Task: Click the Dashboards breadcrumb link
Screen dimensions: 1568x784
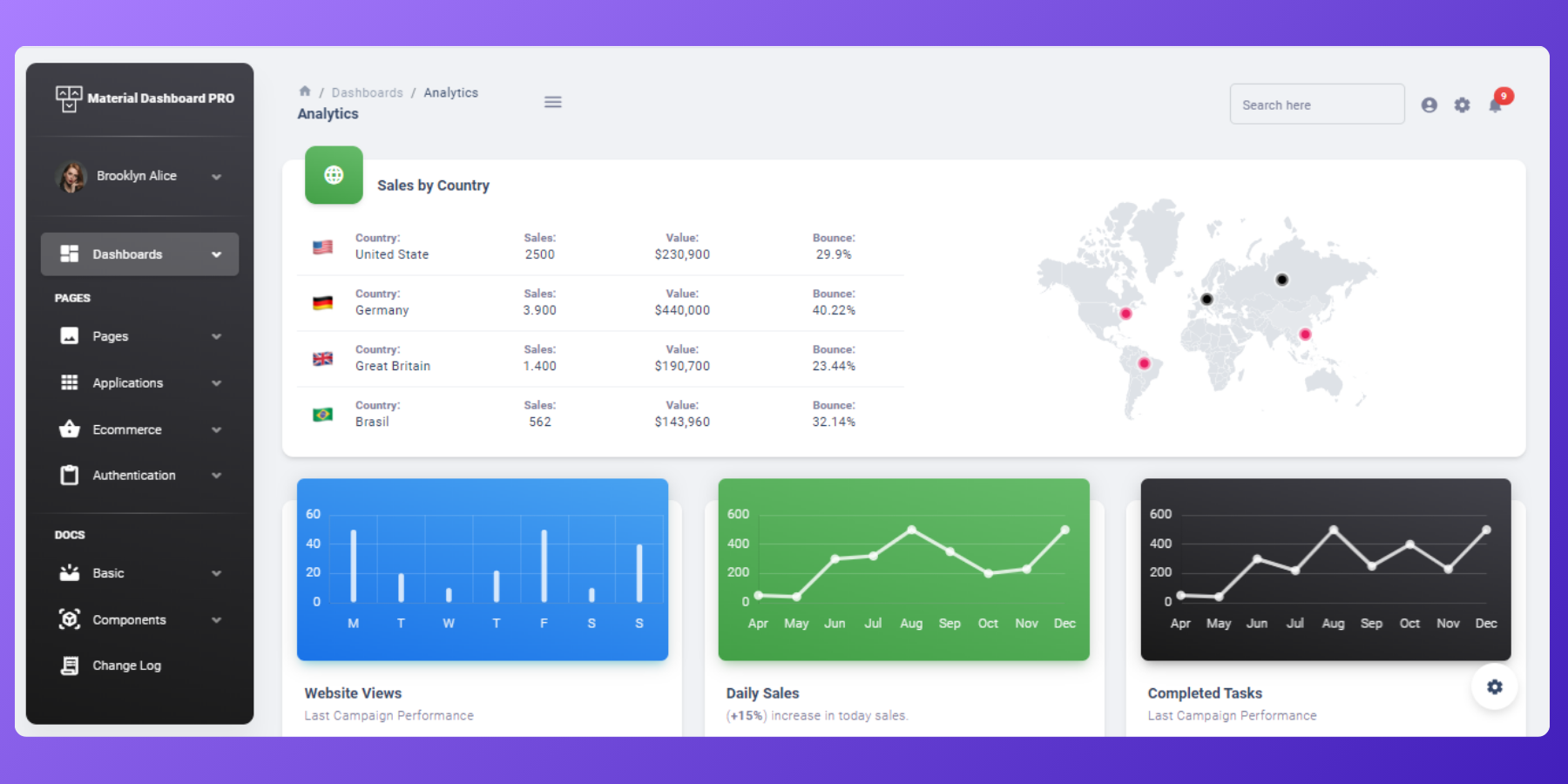Action: (367, 92)
